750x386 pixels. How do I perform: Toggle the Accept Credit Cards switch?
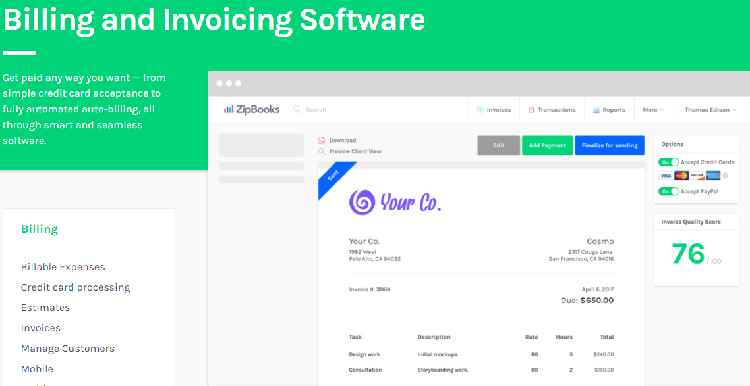[668, 162]
